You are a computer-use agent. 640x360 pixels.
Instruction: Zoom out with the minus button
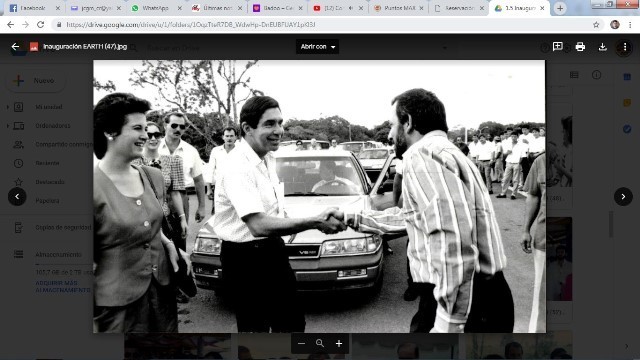[x=301, y=344]
